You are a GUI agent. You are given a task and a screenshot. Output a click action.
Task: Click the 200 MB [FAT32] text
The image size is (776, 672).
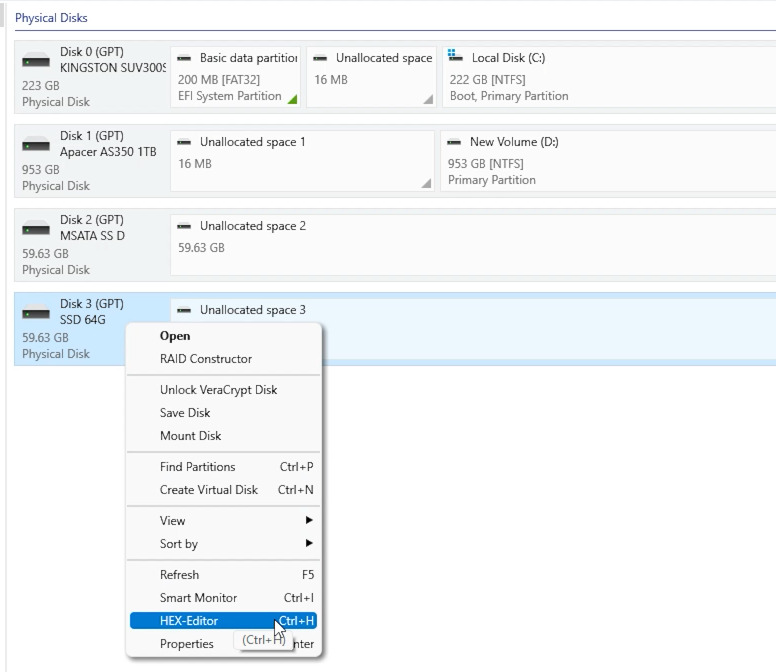tap(219, 80)
